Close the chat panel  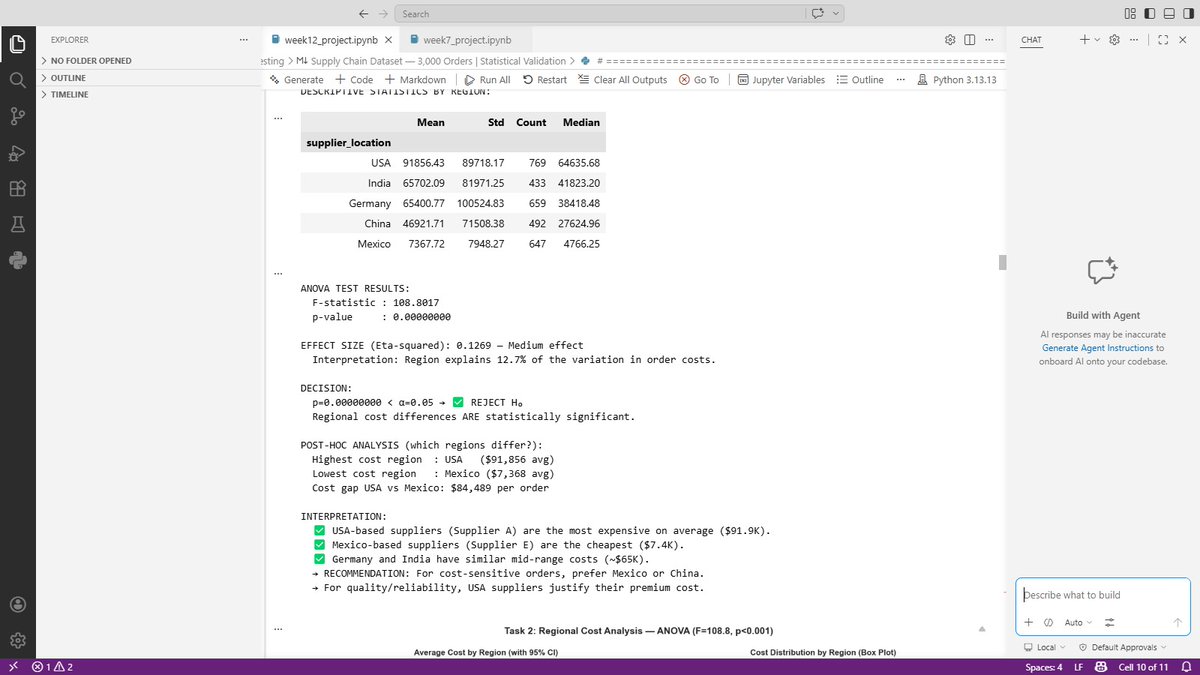click(x=1183, y=40)
